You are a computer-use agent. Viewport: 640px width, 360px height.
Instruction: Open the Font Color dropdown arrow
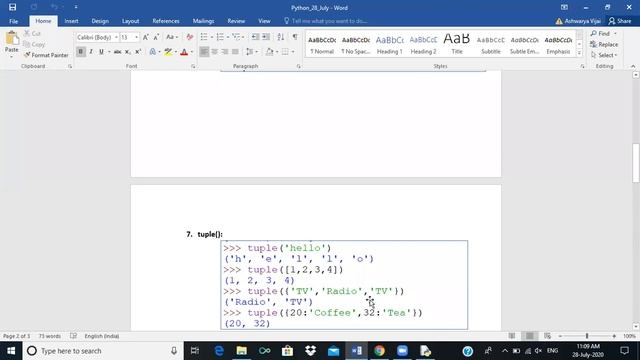(191, 52)
